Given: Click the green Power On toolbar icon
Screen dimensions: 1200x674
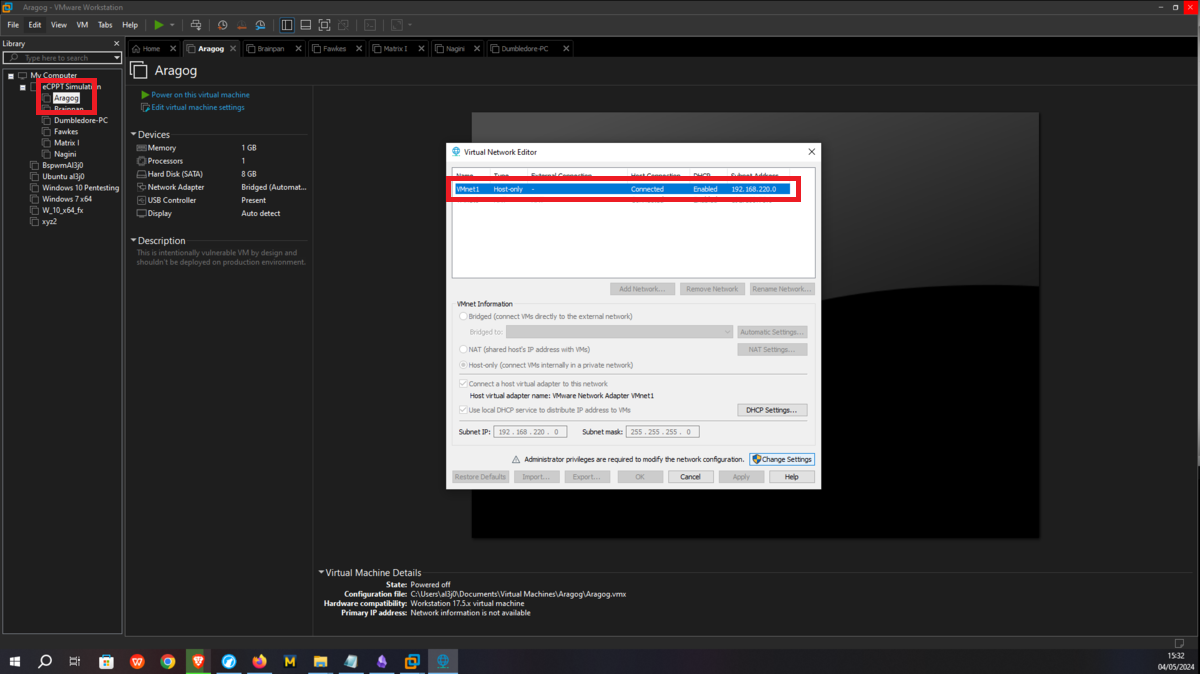Looking at the screenshot, I should click(x=158, y=25).
